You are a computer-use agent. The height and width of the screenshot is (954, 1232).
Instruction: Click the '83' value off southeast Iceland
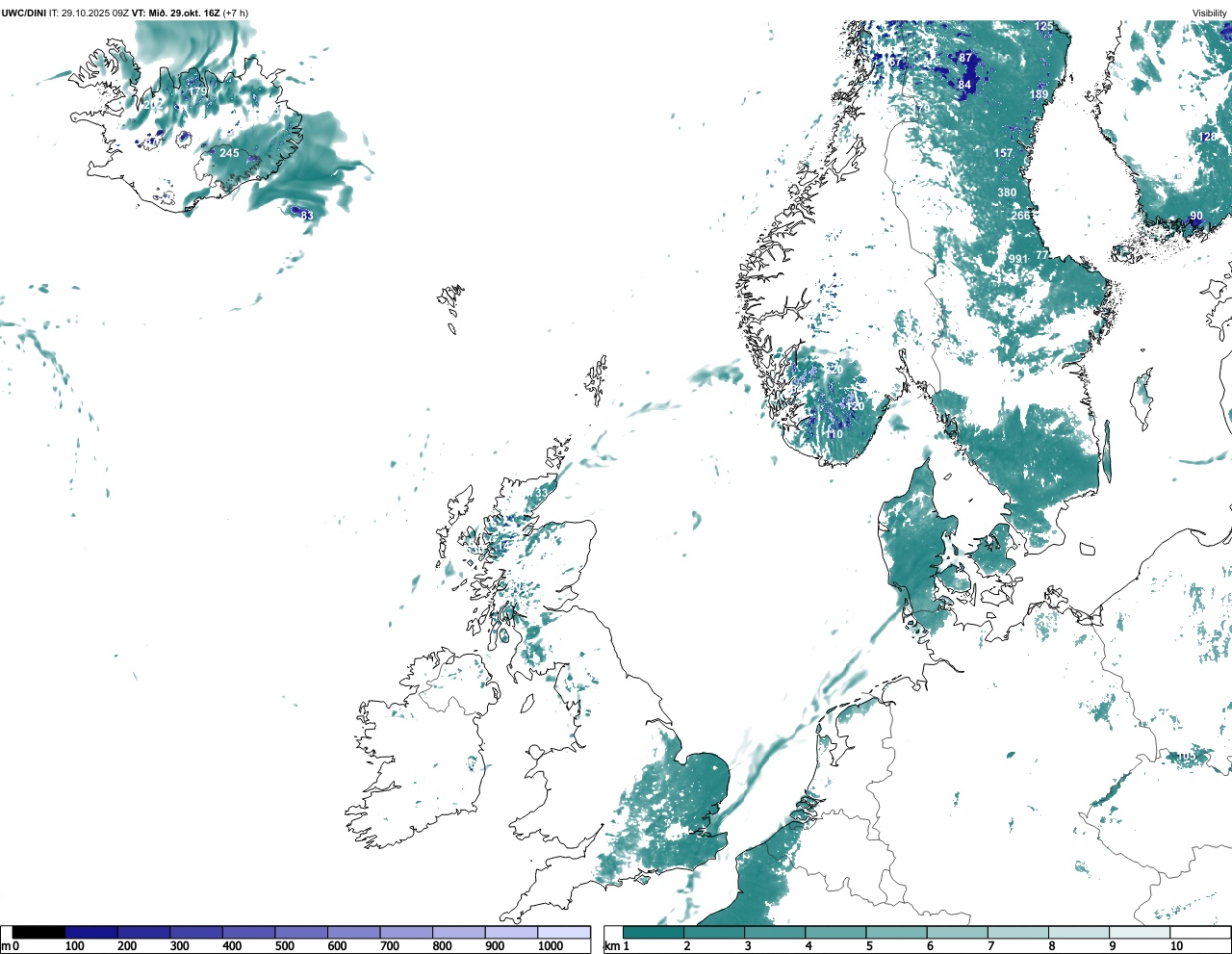[307, 216]
